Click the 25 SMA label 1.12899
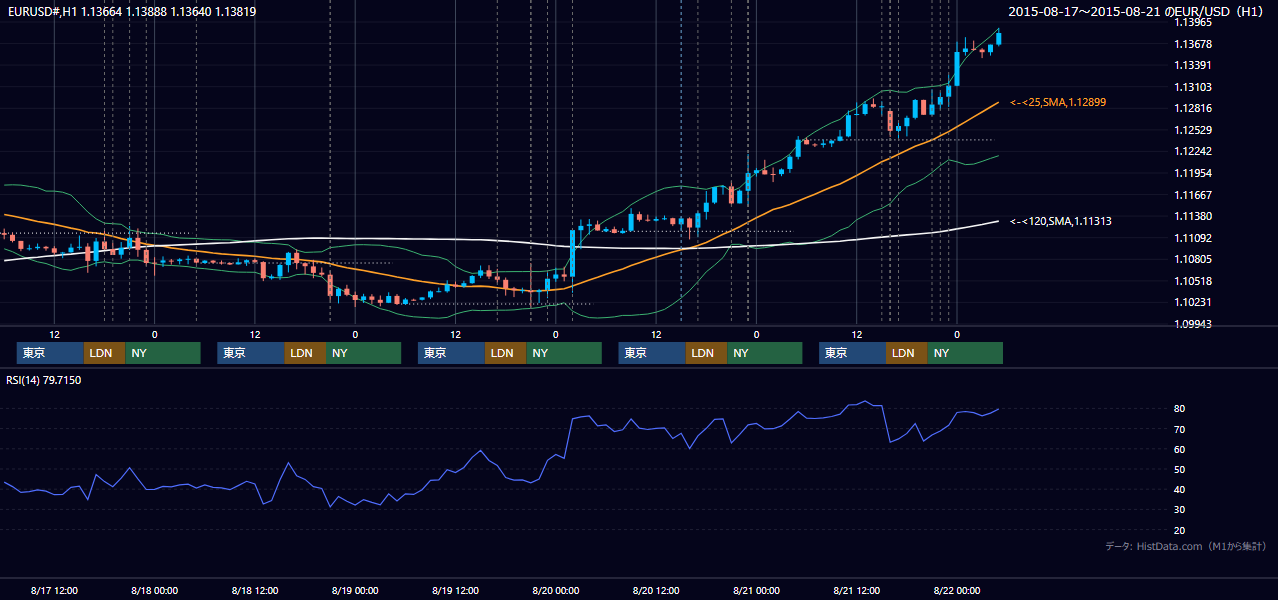Screen dimensions: 1278x600 tap(1058, 102)
